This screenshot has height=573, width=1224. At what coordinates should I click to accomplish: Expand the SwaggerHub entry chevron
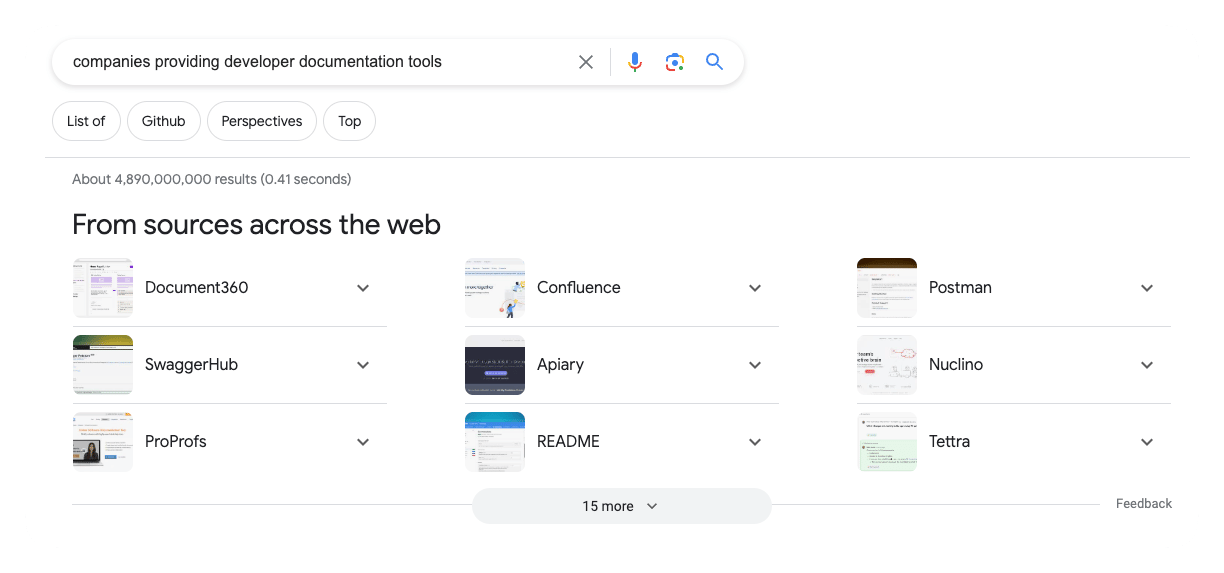pos(363,365)
